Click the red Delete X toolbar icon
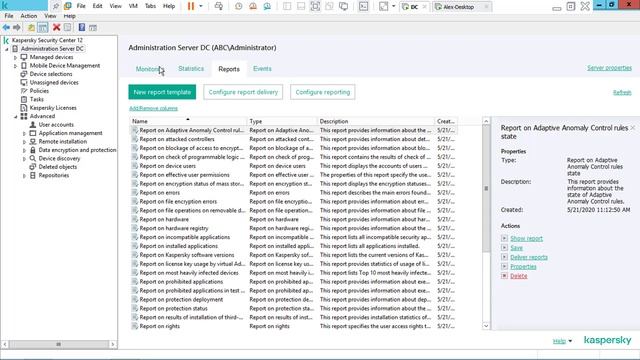 (56, 27)
